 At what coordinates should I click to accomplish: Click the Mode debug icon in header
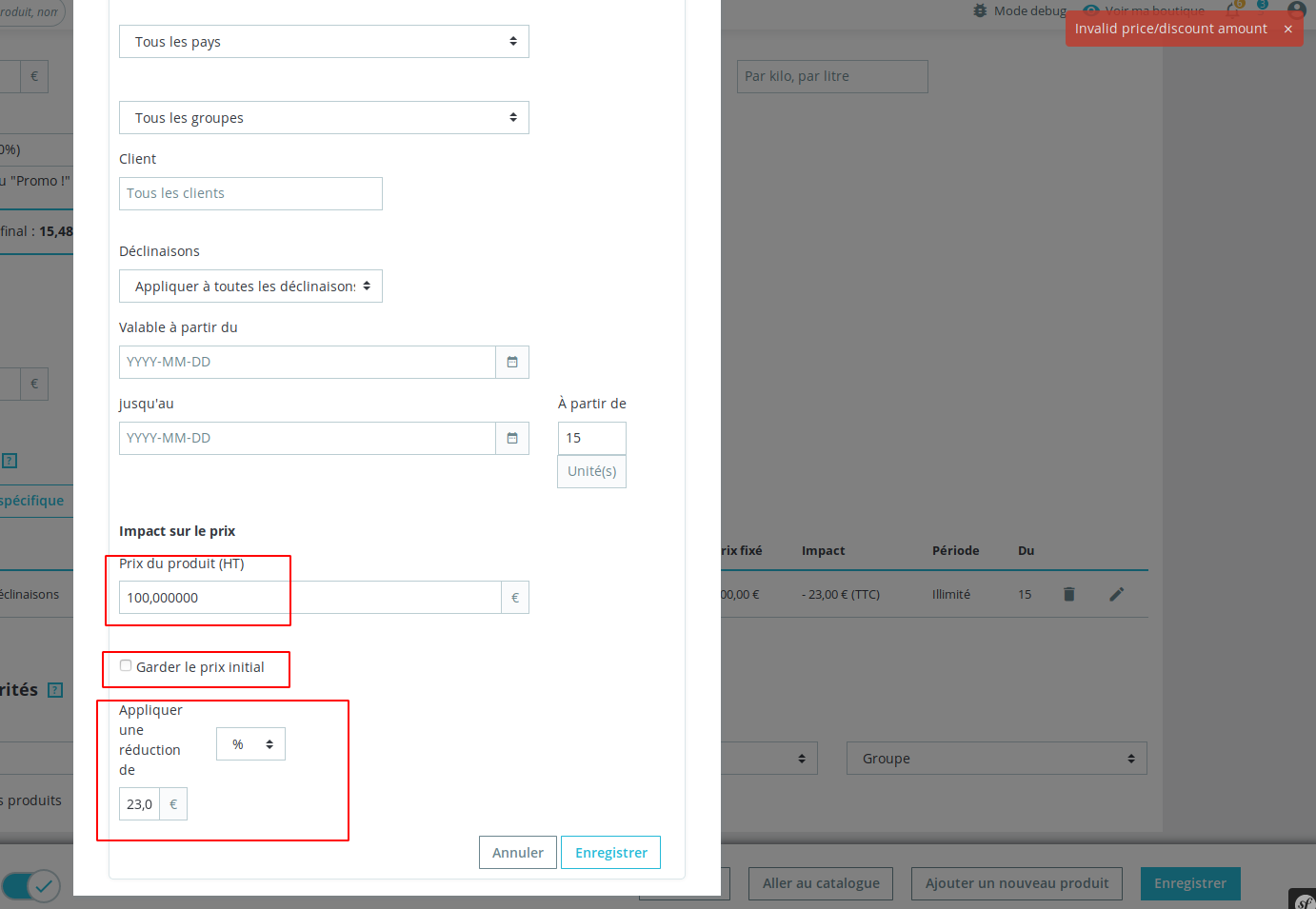978,10
